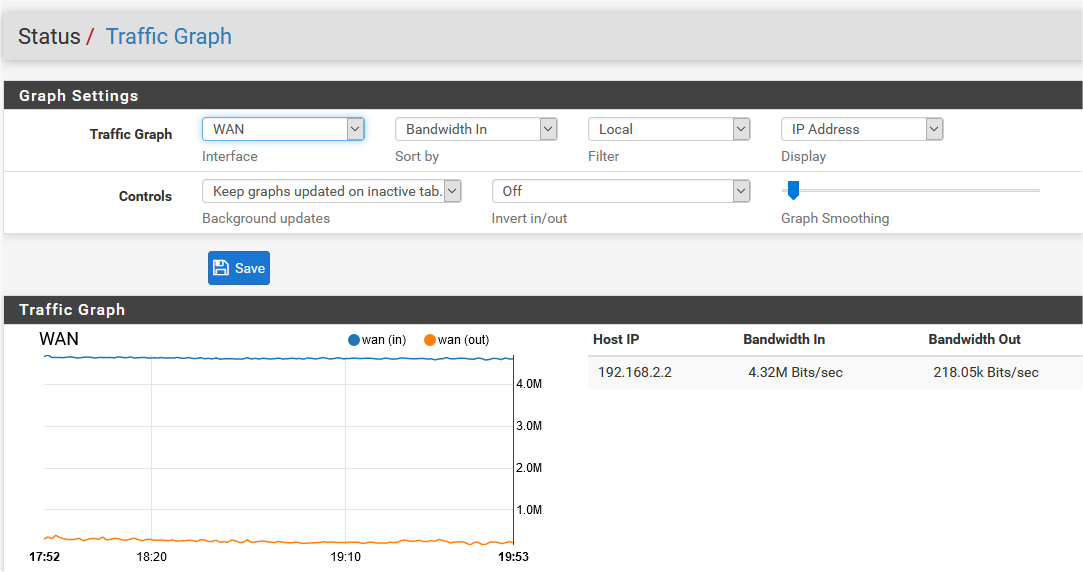The height and width of the screenshot is (572, 1083).
Task: Click the Save button
Action: point(239,268)
